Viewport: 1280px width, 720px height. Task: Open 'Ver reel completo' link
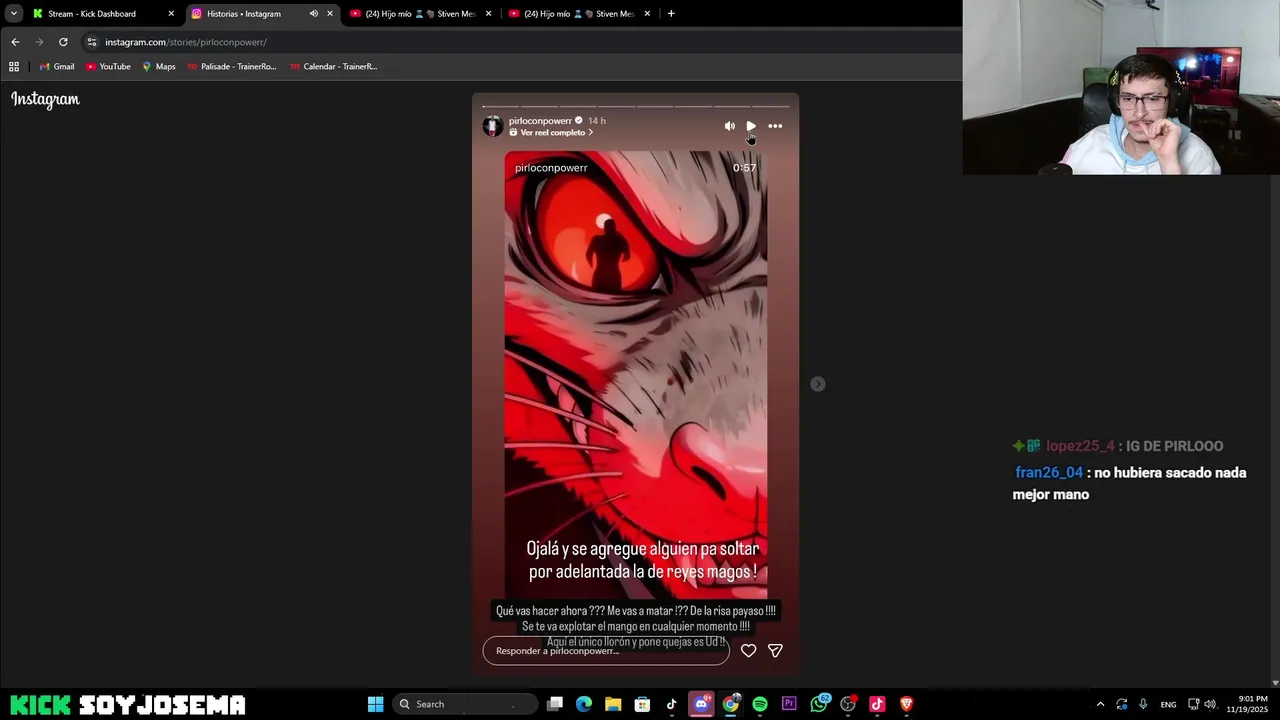coord(552,133)
